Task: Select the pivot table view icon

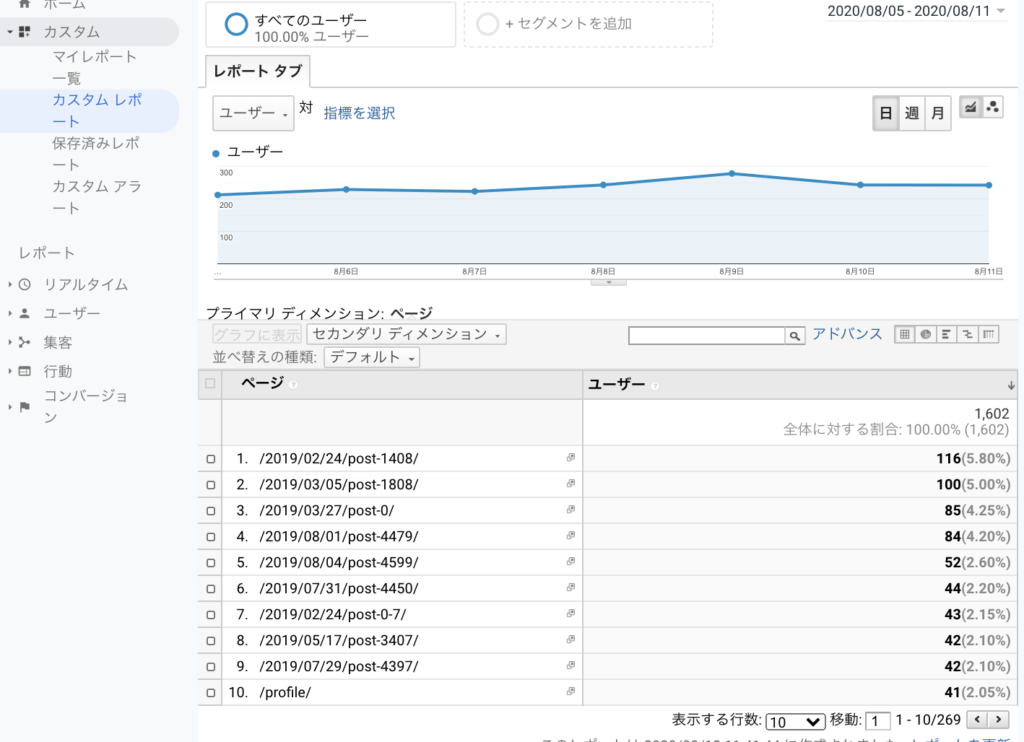Action: tap(990, 335)
